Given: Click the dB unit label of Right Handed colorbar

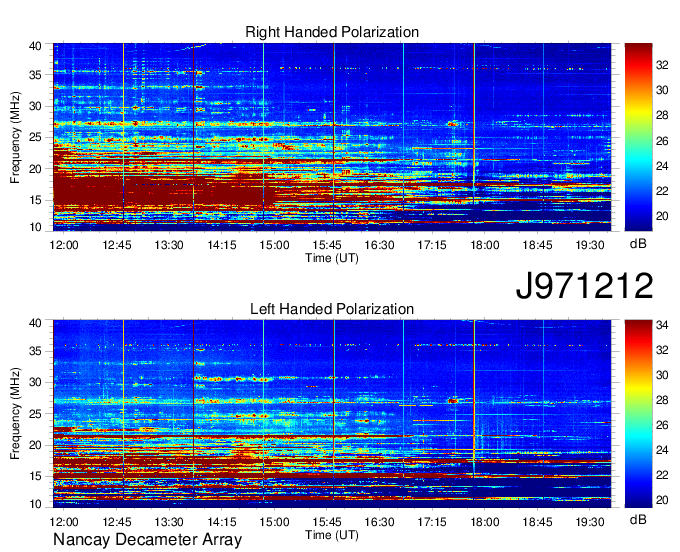Looking at the screenshot, I should point(638,244).
